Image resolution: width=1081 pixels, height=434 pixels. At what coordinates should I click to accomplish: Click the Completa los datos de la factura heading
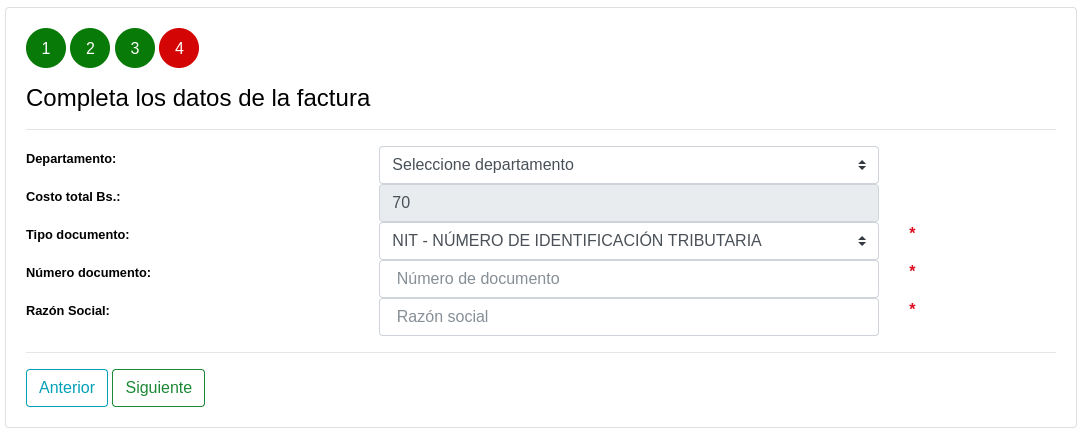[x=198, y=98]
